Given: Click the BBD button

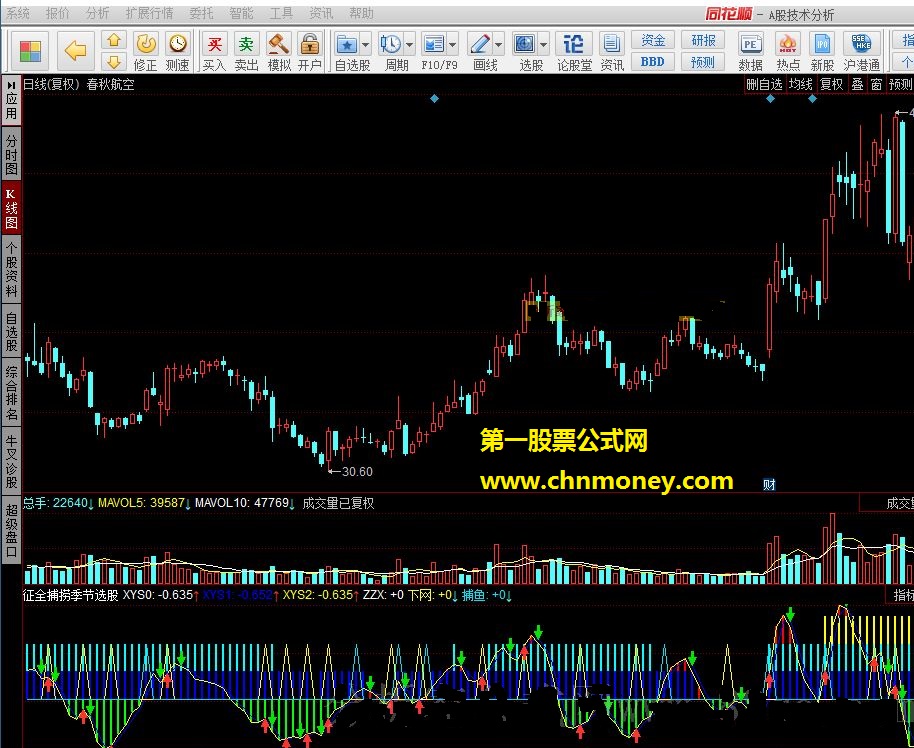Looking at the screenshot, I should click(x=653, y=62).
